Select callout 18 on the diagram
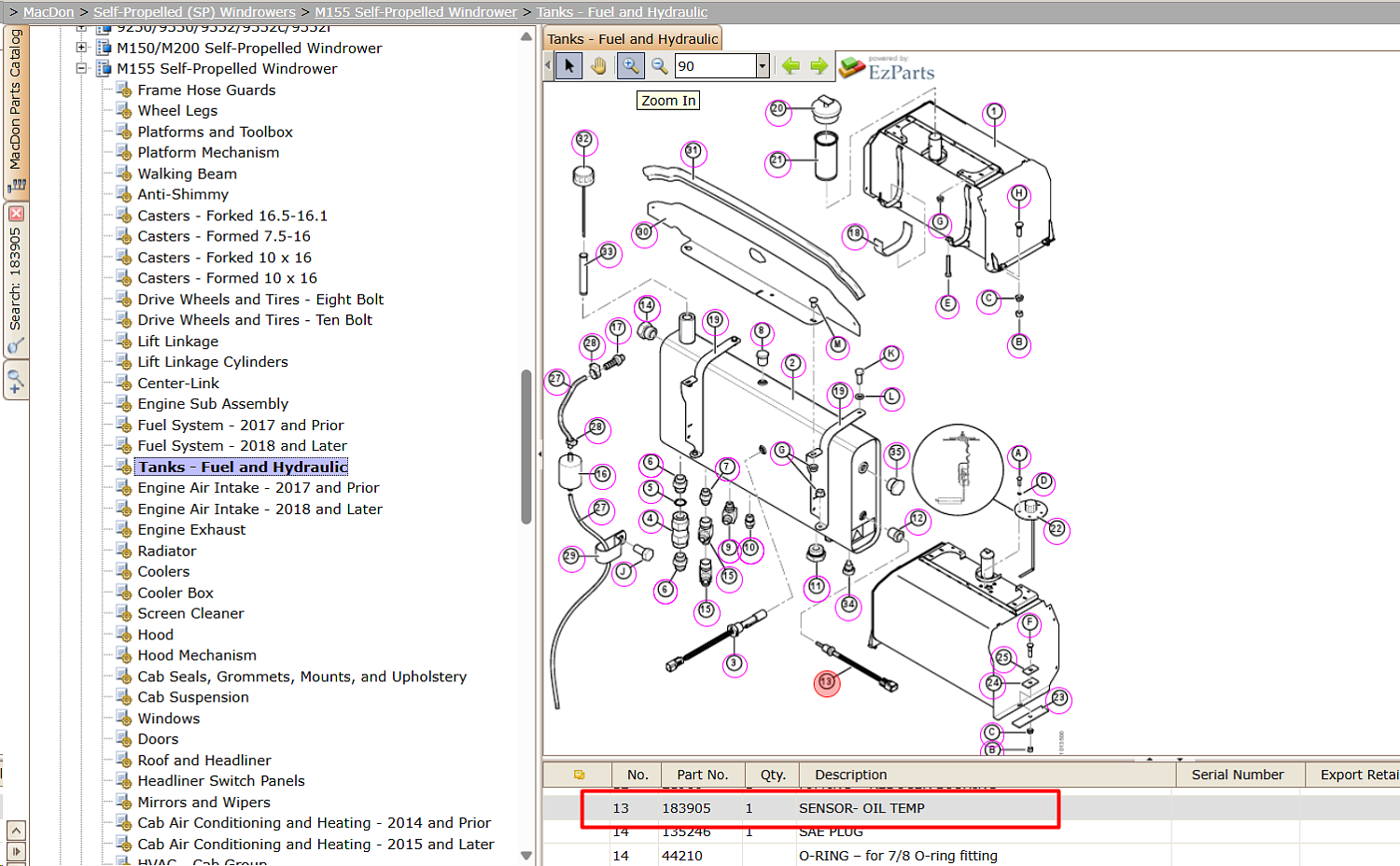 click(855, 233)
